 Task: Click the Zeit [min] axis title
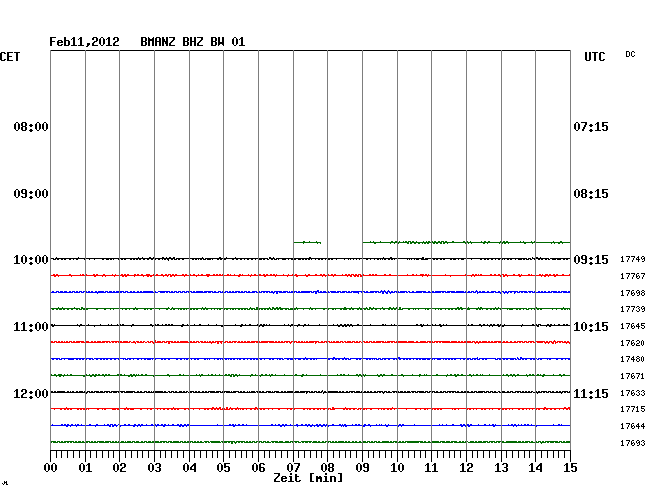click(x=308, y=478)
